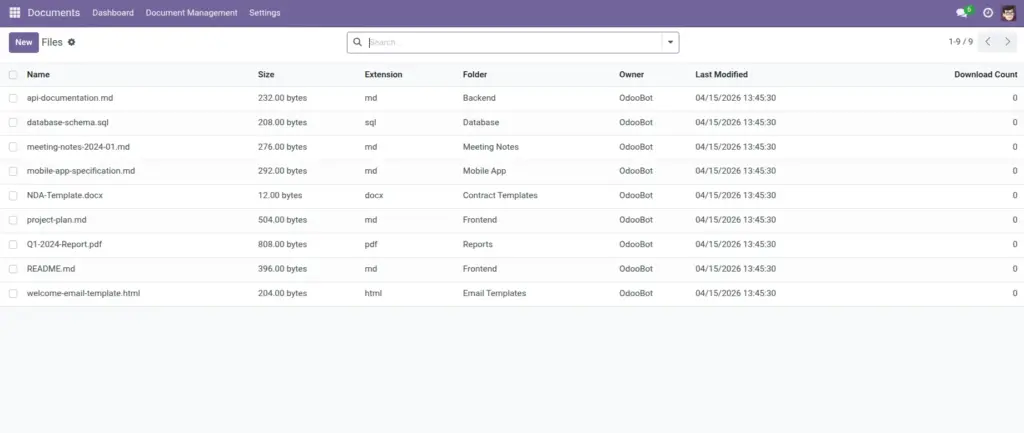Click the Meeting Notes folder cell
The image size is (1024, 433).
[x=490, y=147]
